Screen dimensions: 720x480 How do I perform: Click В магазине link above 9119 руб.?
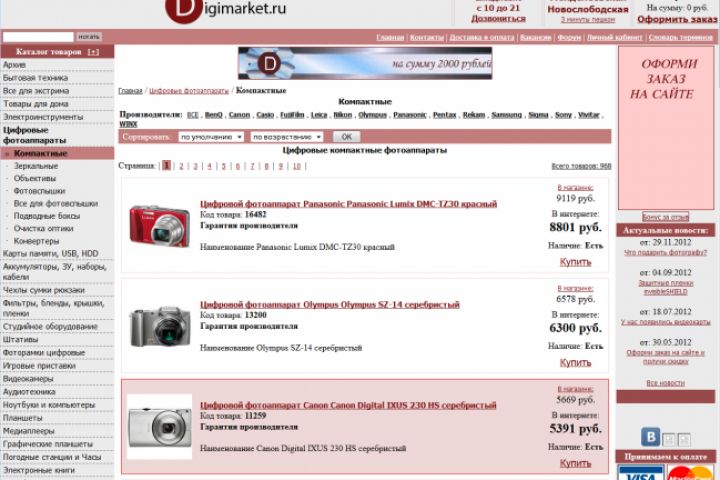575,187
